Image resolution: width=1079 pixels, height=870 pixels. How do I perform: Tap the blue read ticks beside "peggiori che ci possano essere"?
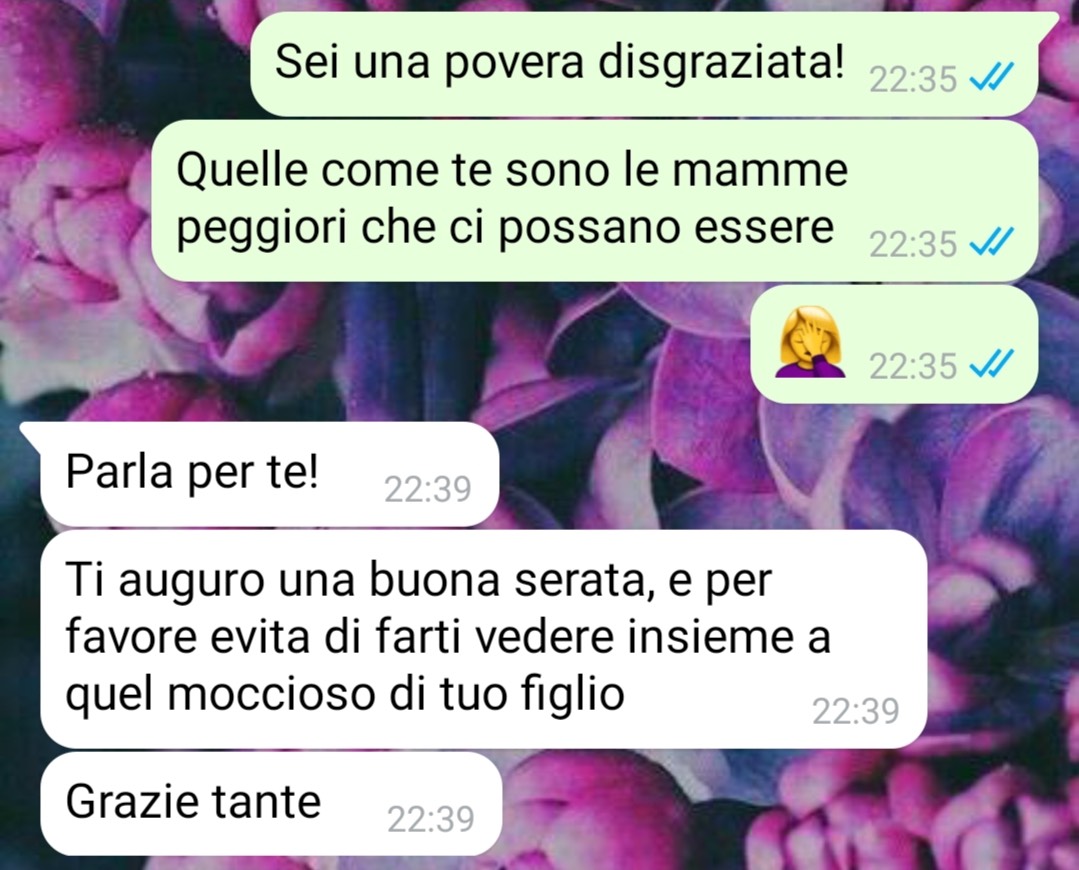pos(991,242)
